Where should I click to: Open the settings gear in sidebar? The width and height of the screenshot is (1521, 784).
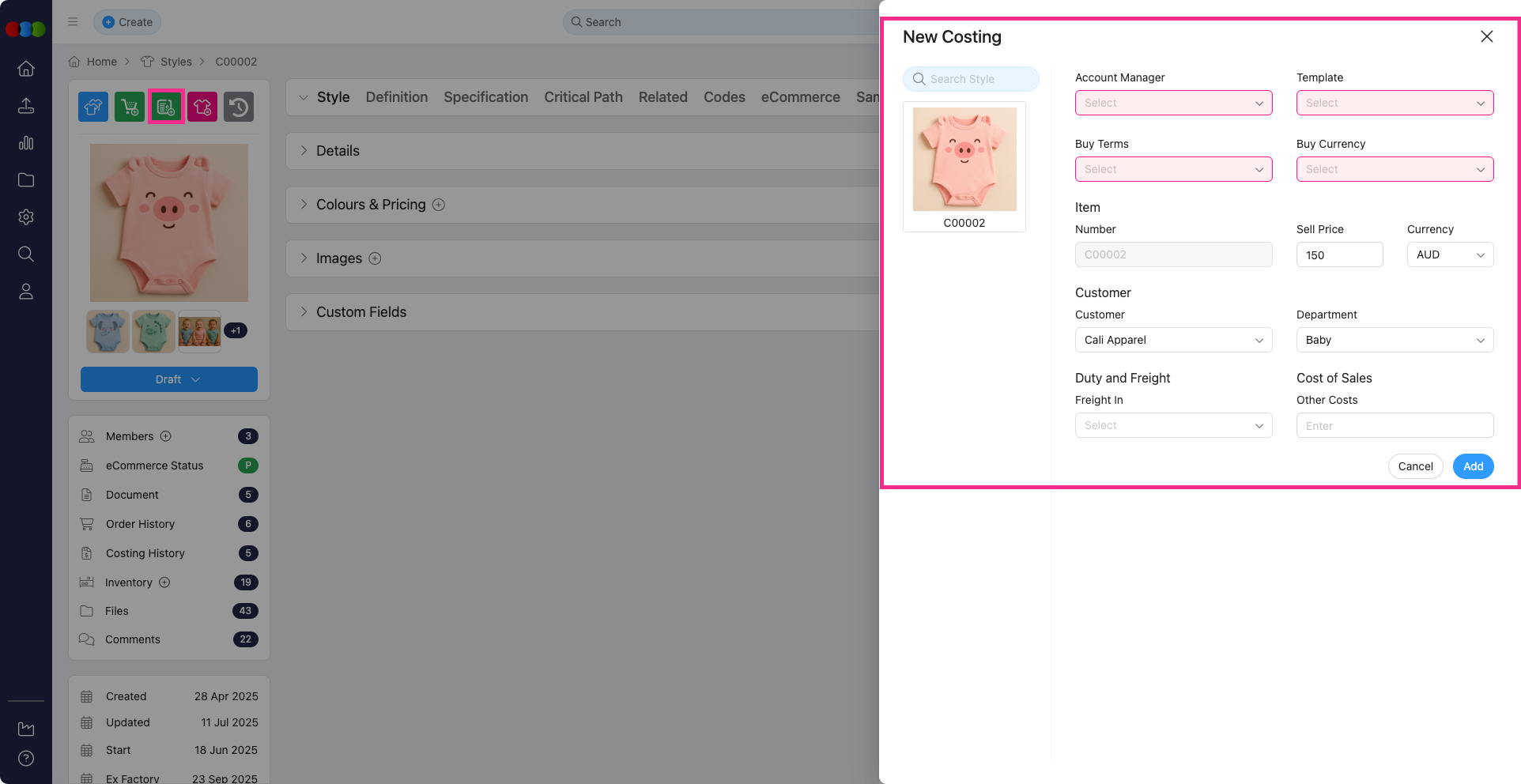pyautogui.click(x=26, y=217)
